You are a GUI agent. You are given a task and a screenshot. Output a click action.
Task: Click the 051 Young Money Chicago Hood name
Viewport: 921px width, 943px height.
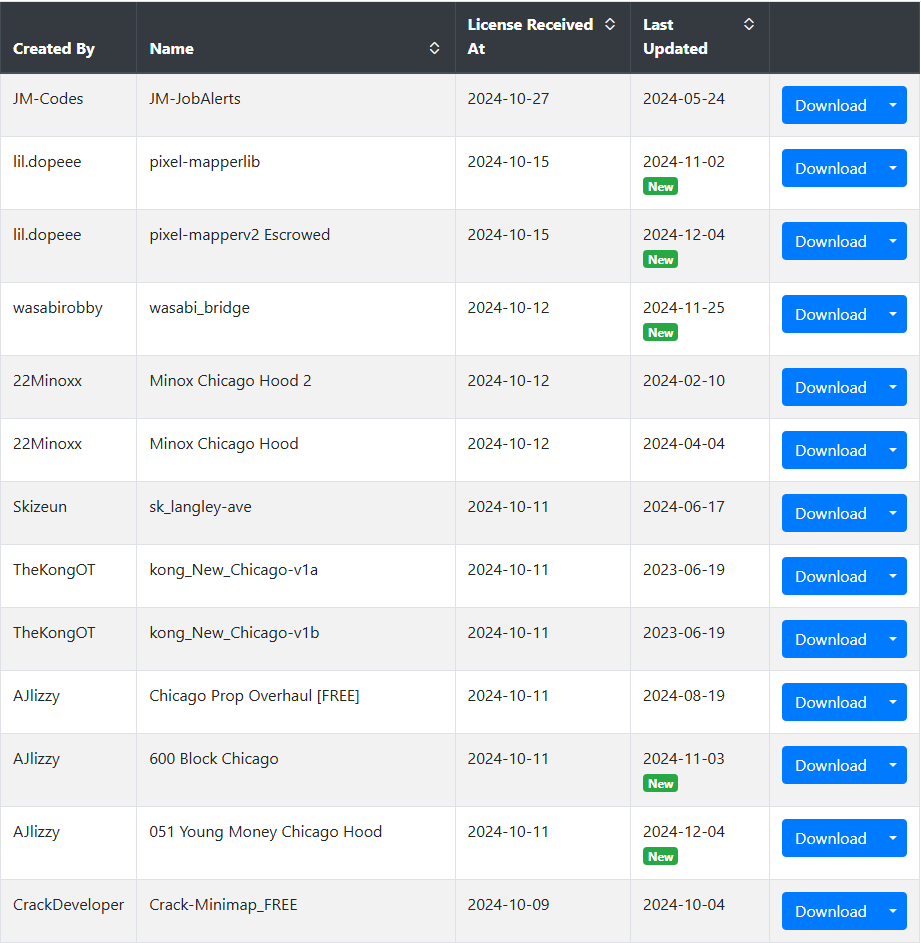[265, 832]
